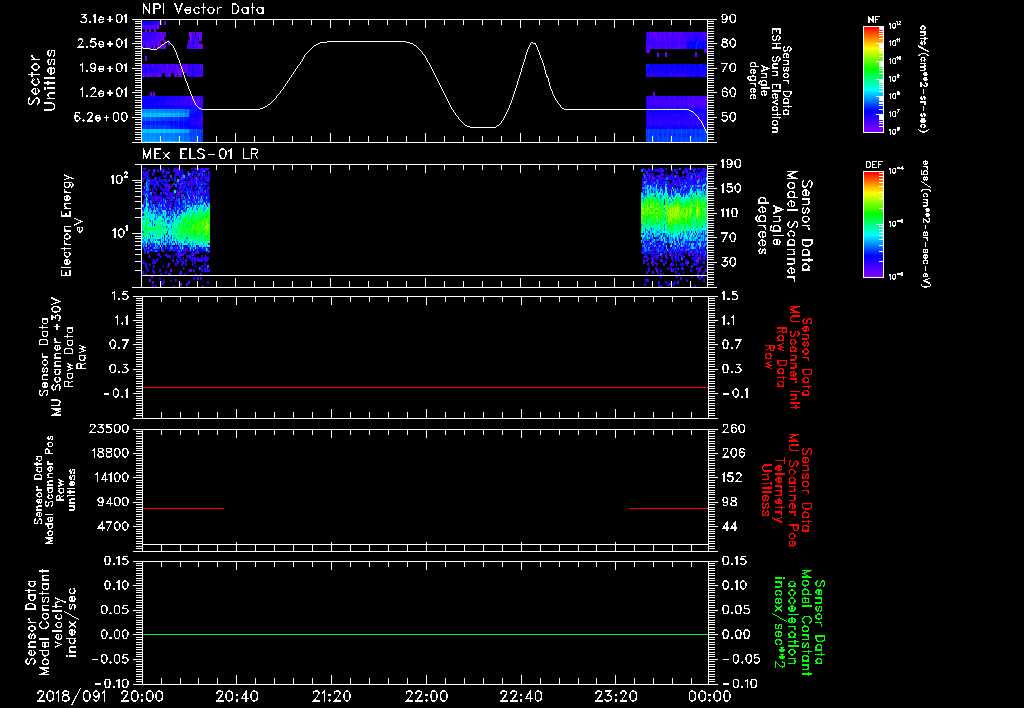Click the '98' telemetry tick label
The image size is (1024, 708).
729,502
